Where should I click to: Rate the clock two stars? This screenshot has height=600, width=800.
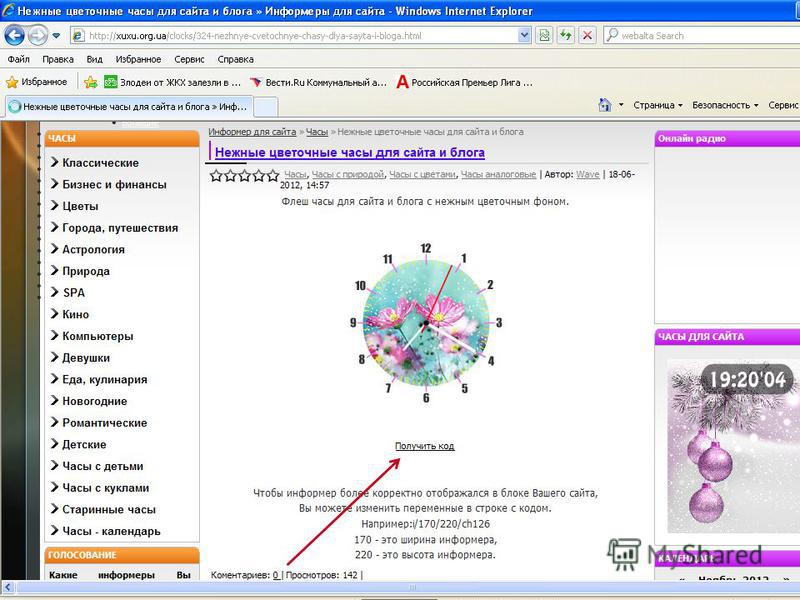tap(231, 176)
